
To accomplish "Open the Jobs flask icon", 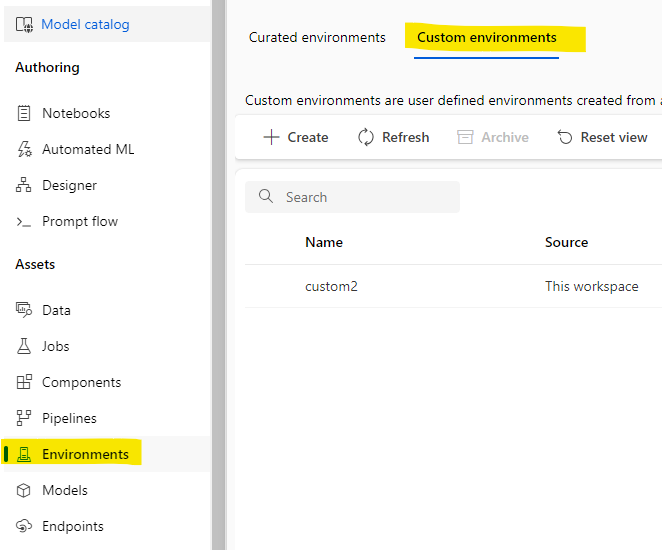I will click(x=25, y=347).
